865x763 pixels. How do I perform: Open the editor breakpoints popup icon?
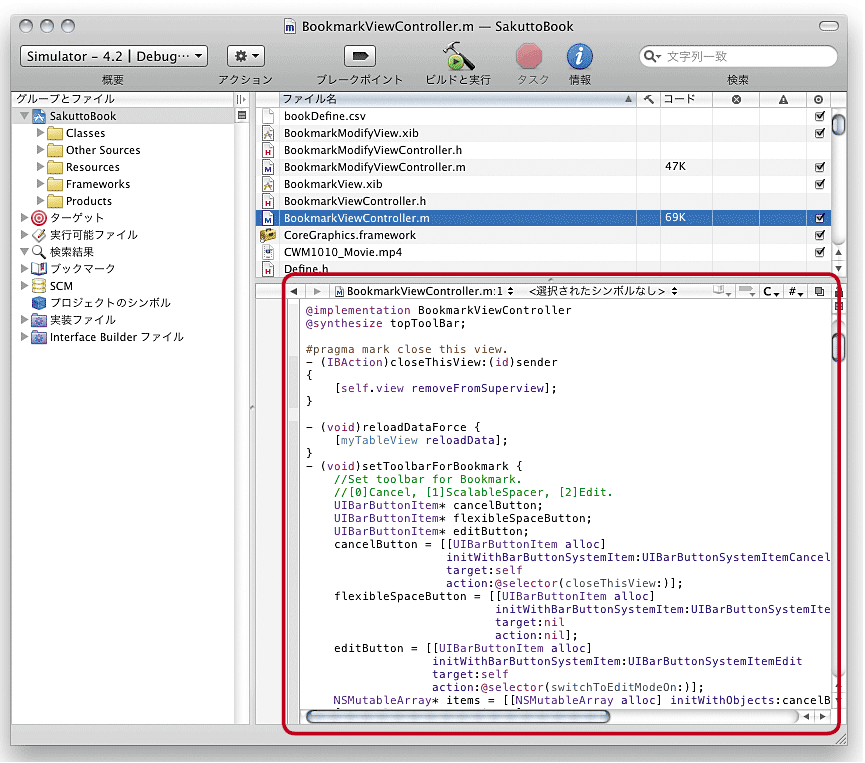(747, 291)
